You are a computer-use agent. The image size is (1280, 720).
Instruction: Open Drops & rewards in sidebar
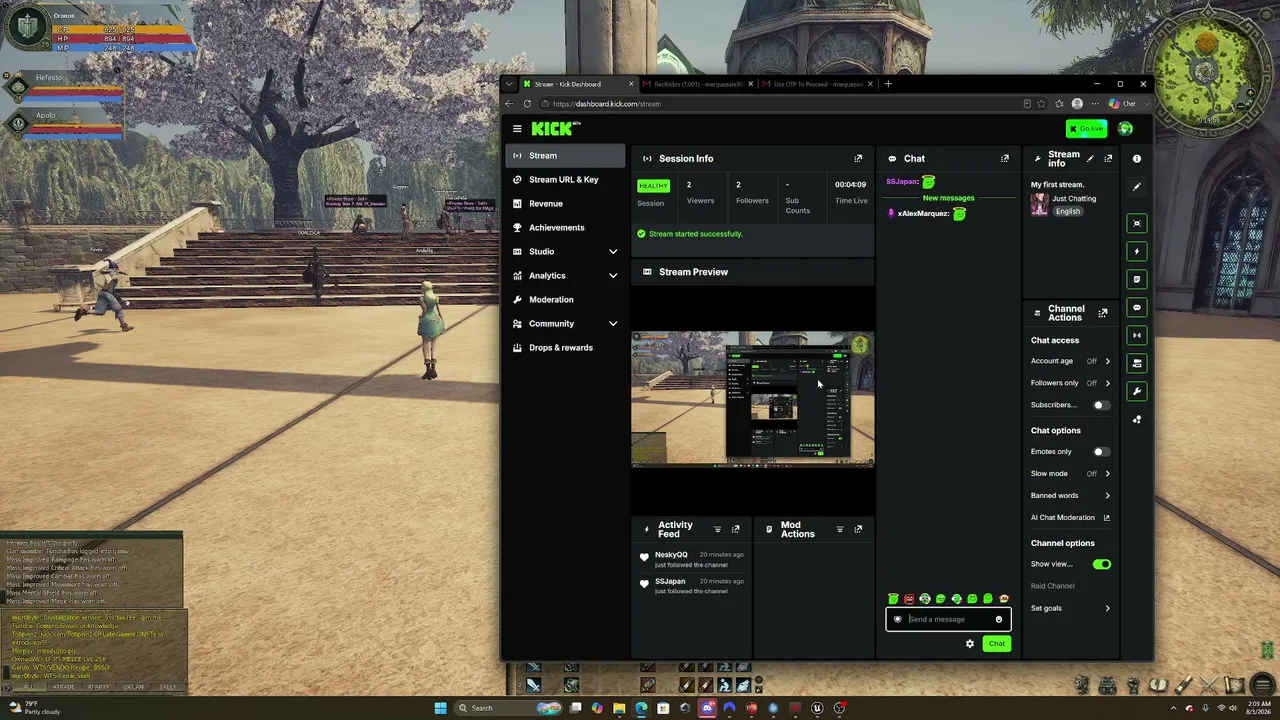[x=565, y=348]
